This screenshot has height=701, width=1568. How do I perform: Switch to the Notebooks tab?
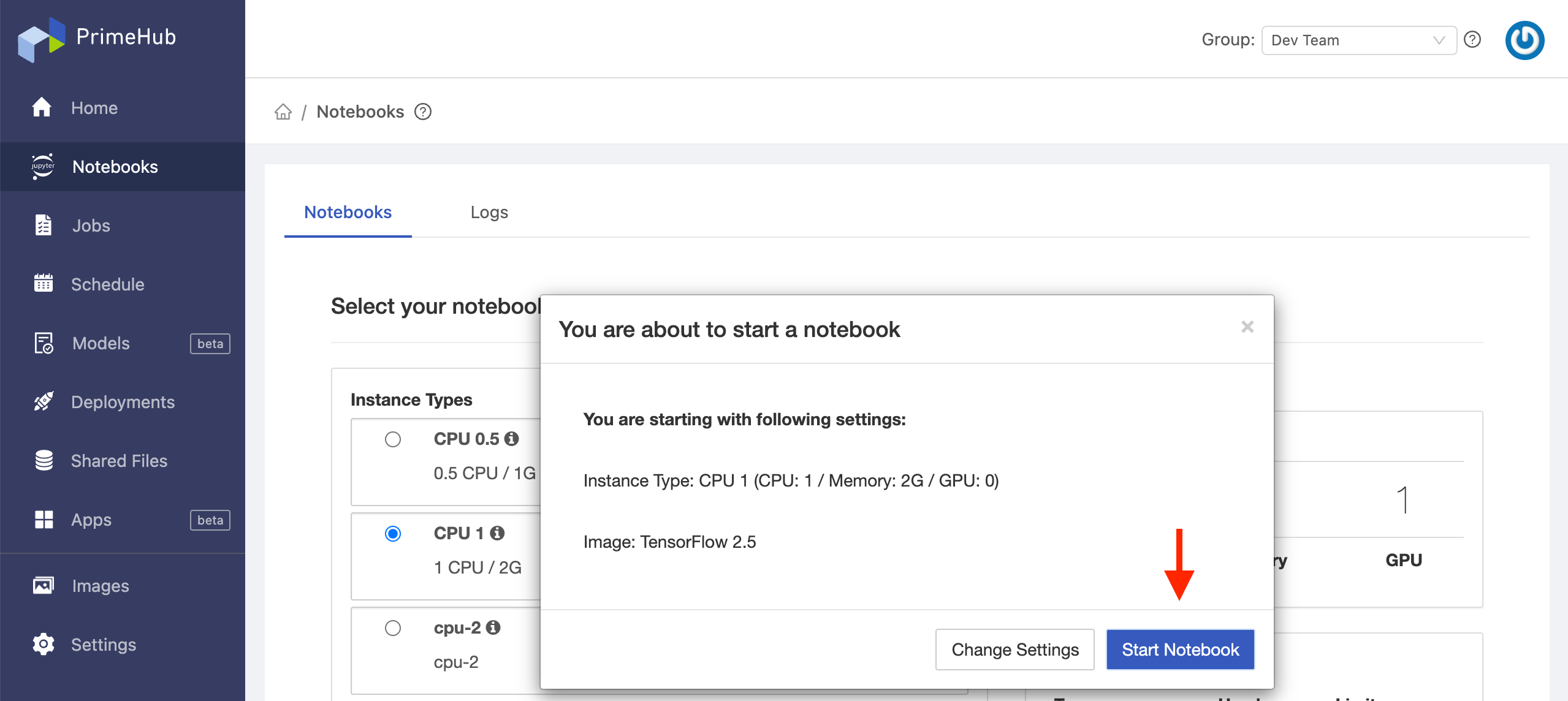348,212
